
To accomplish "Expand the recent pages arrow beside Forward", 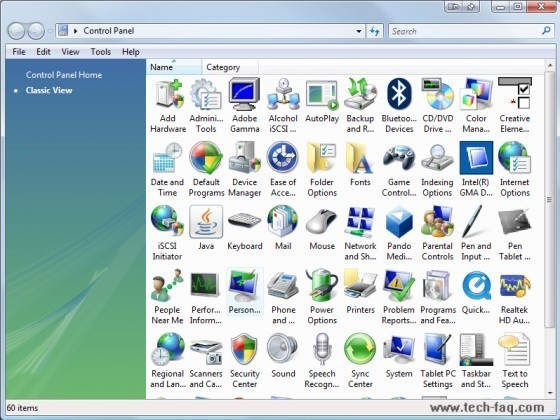I will [x=50, y=31].
